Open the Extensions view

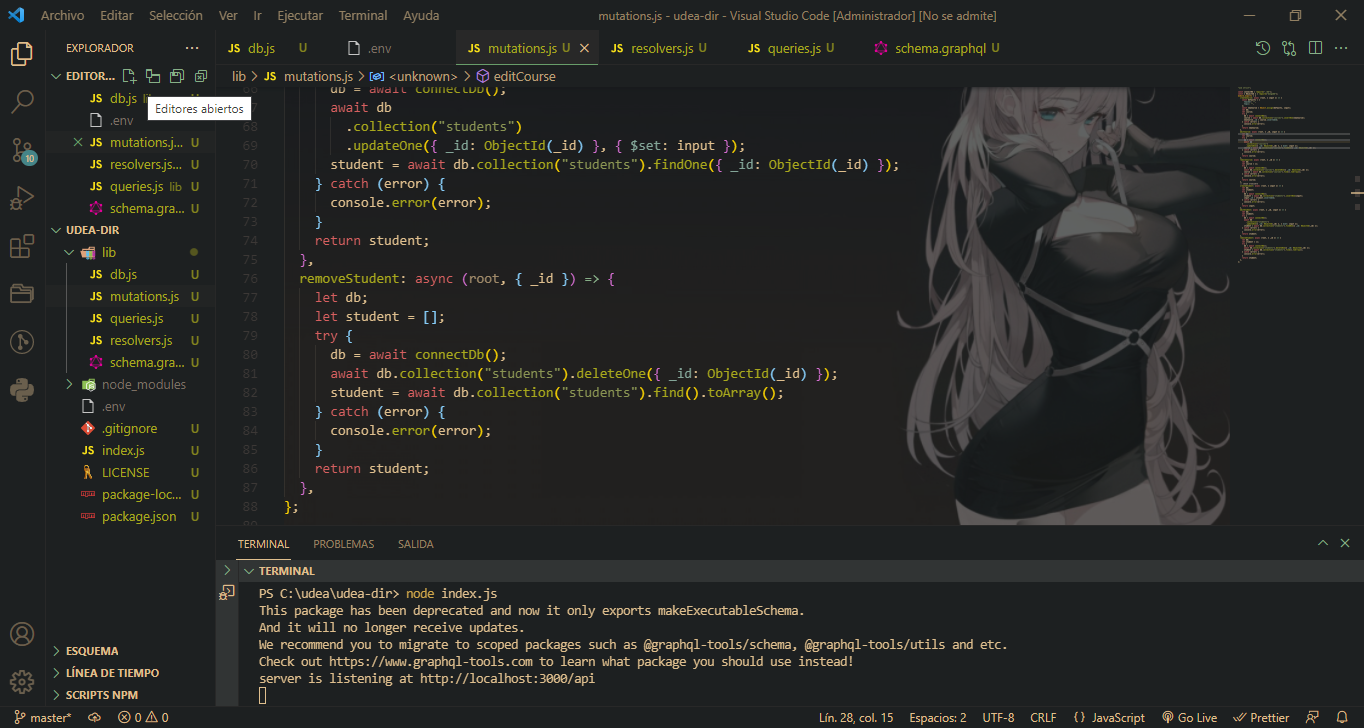point(22,246)
